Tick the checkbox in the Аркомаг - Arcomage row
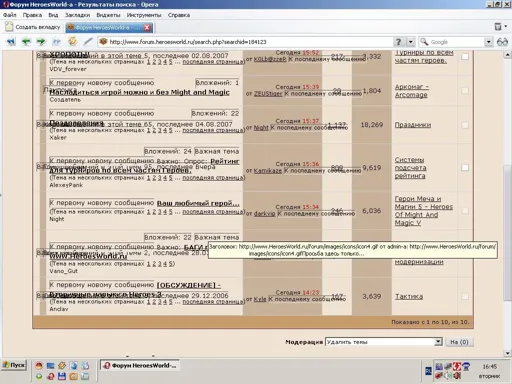Image resolution: width=512 pixels, height=384 pixels. [x=465, y=91]
